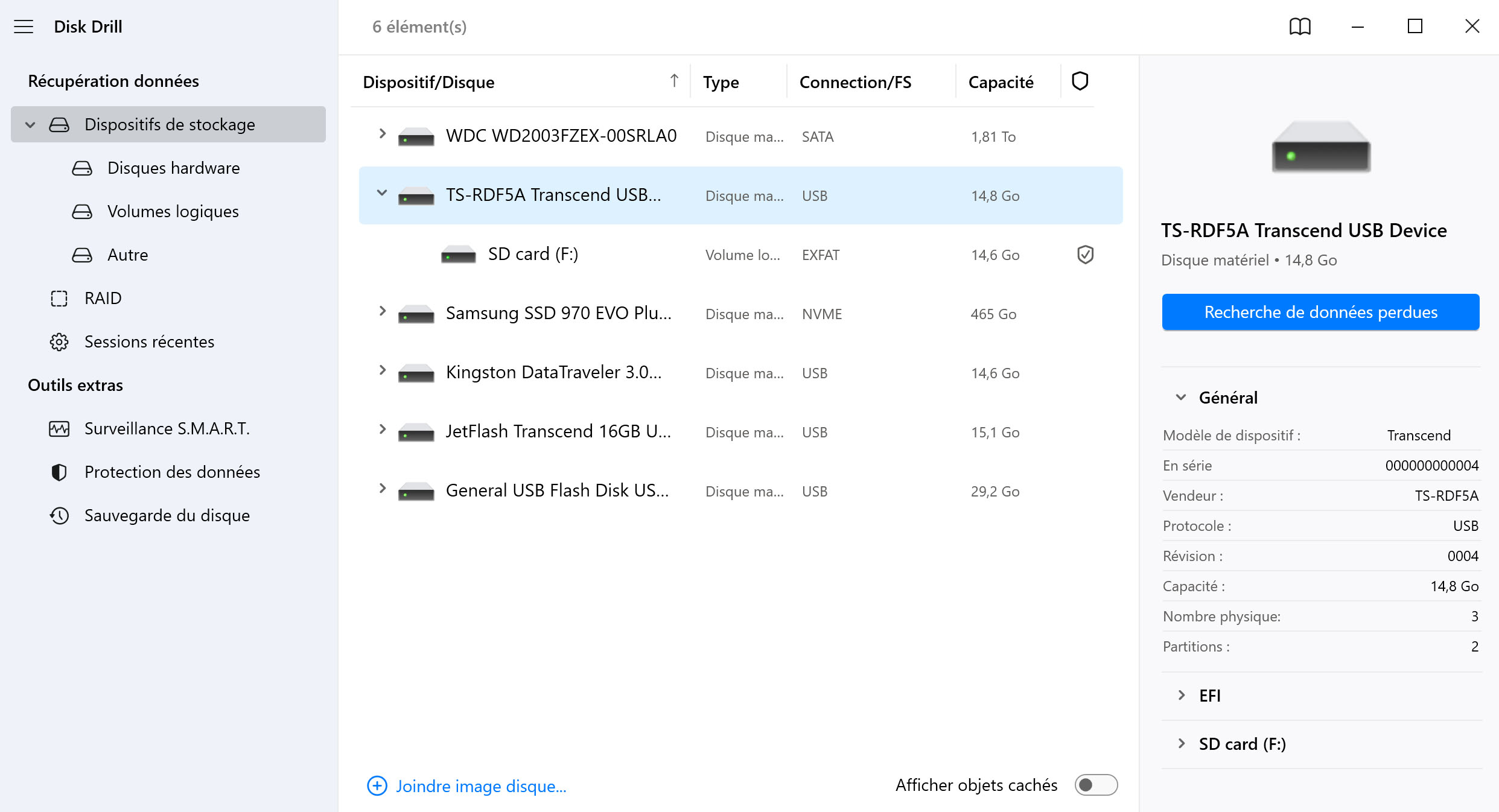Click the RAID sidebar icon
This screenshot has height=812, width=1499.
(x=60, y=297)
